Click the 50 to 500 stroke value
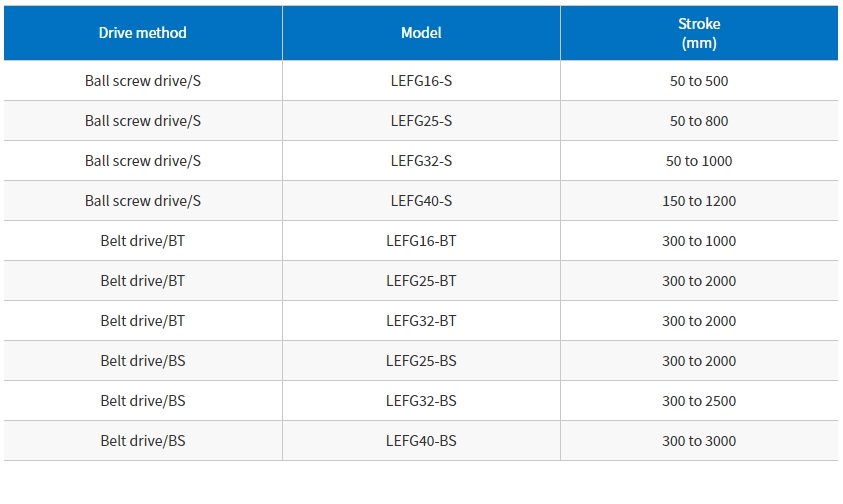 pos(699,81)
